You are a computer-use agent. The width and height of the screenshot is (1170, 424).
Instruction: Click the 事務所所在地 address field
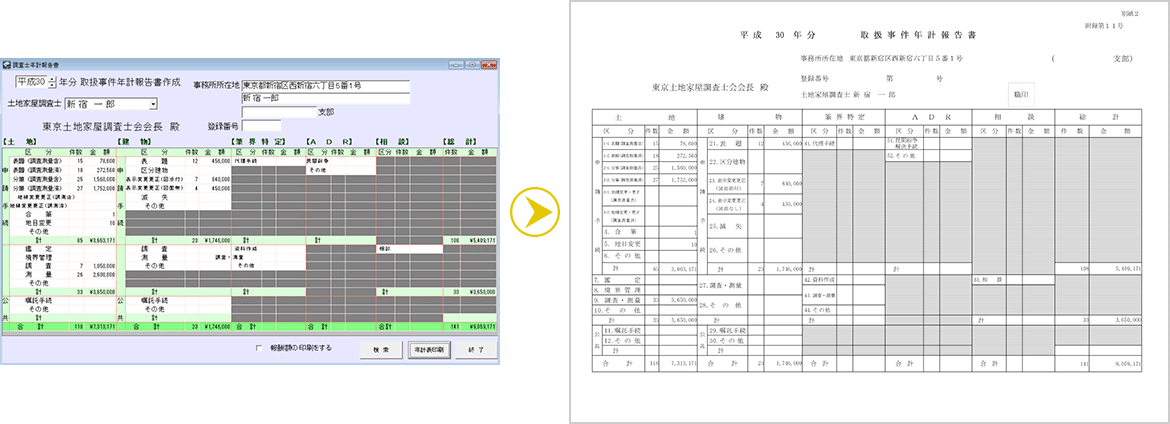tap(324, 86)
